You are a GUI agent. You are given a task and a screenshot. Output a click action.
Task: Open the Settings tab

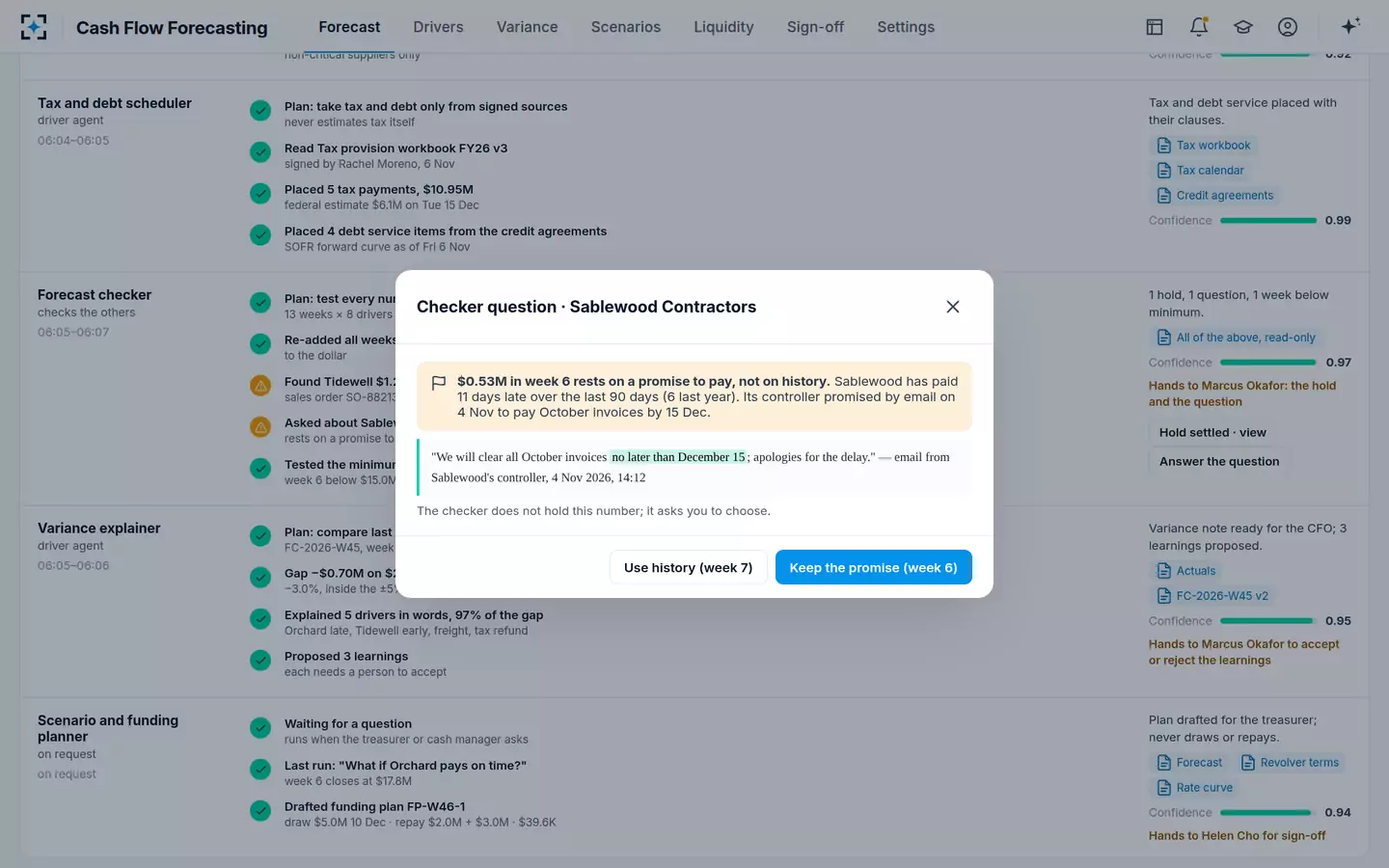(906, 27)
